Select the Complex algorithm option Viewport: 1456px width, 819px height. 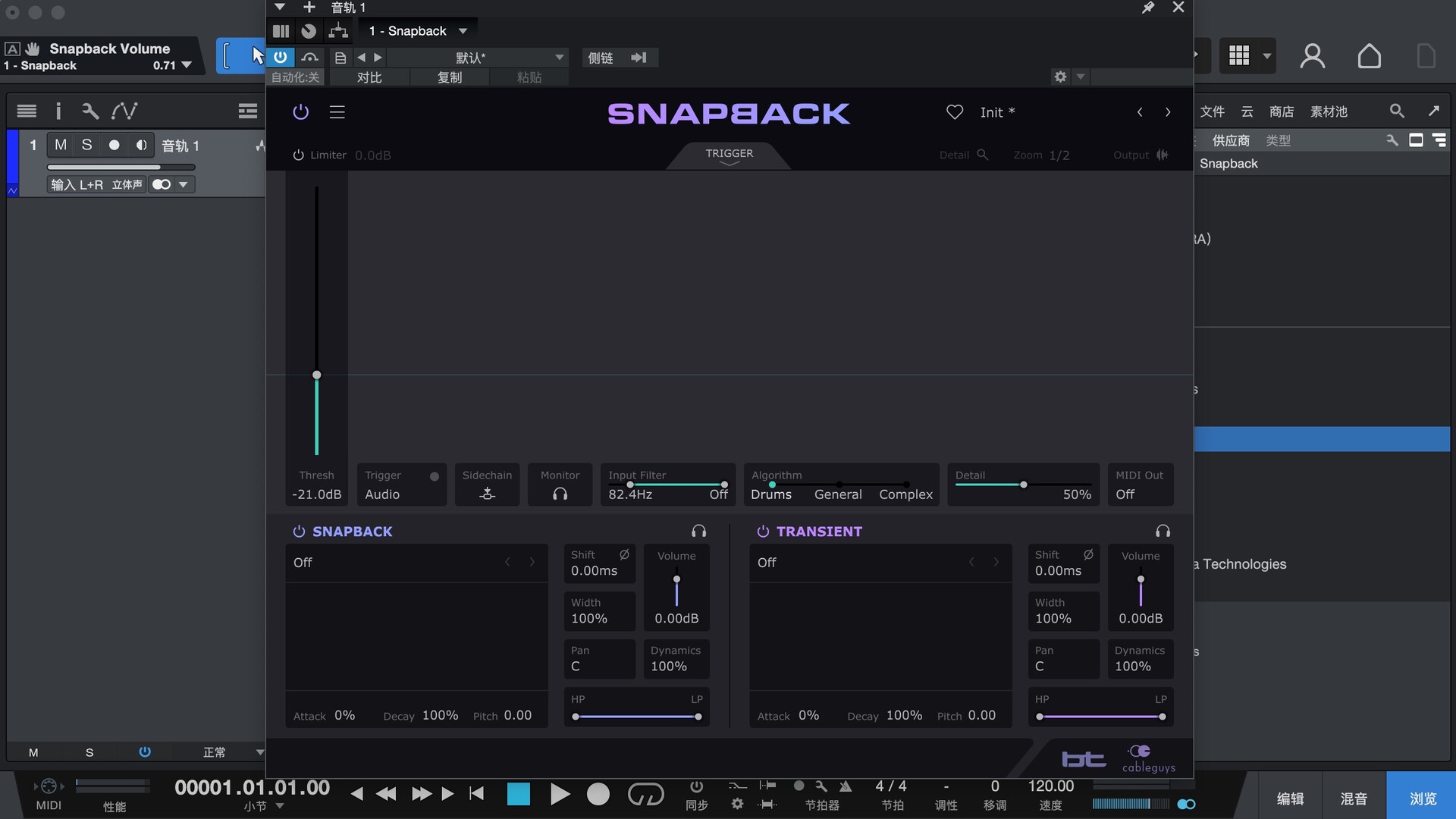pos(905,494)
